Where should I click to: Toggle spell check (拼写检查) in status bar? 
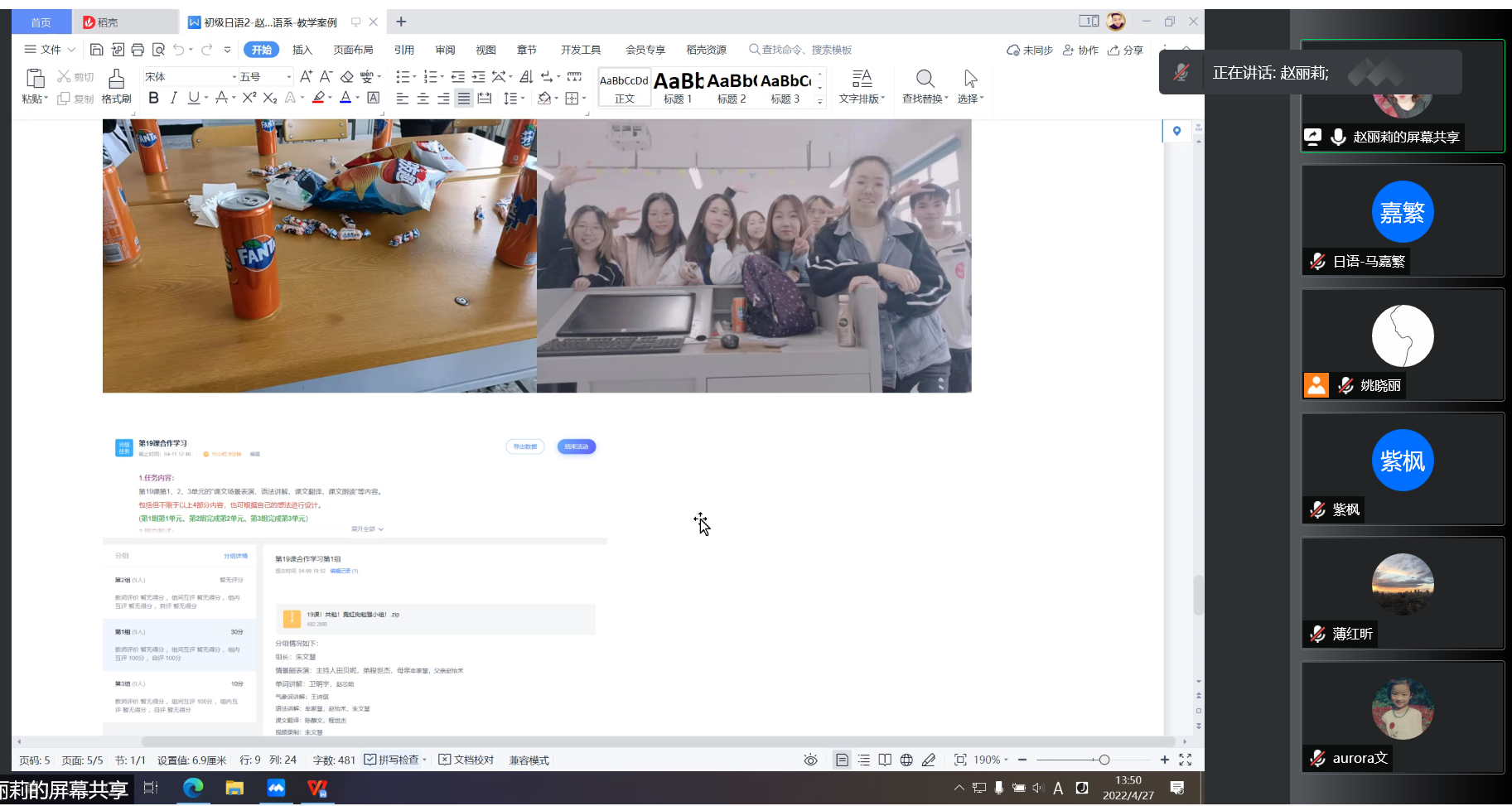click(x=393, y=760)
